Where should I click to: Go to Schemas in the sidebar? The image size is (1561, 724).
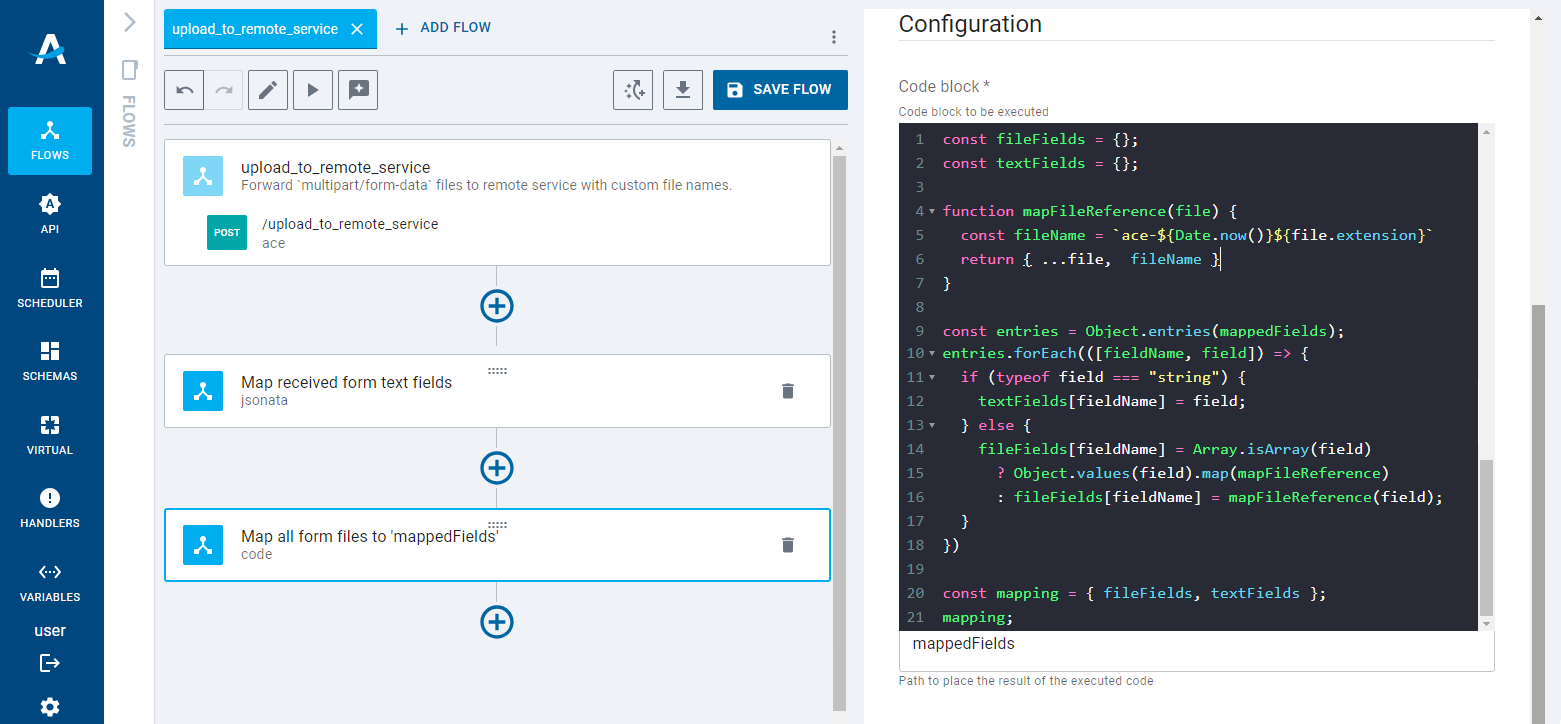click(x=50, y=361)
